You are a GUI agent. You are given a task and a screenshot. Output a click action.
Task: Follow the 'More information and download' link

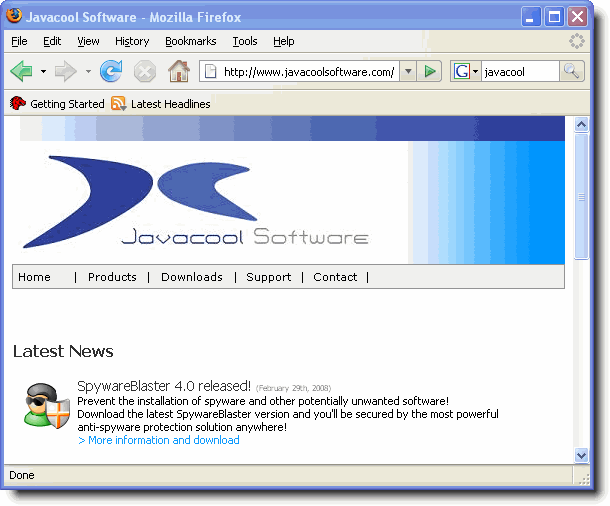(x=158, y=440)
